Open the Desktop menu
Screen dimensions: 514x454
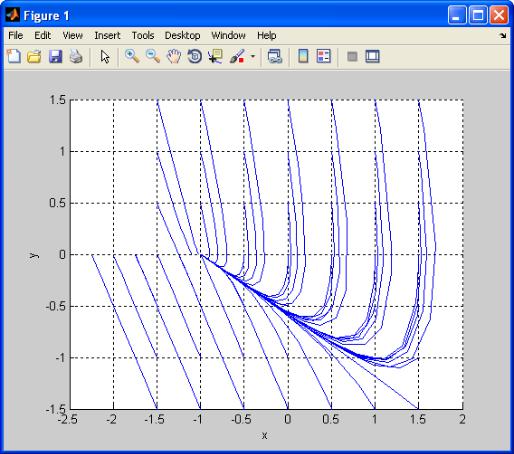182,35
